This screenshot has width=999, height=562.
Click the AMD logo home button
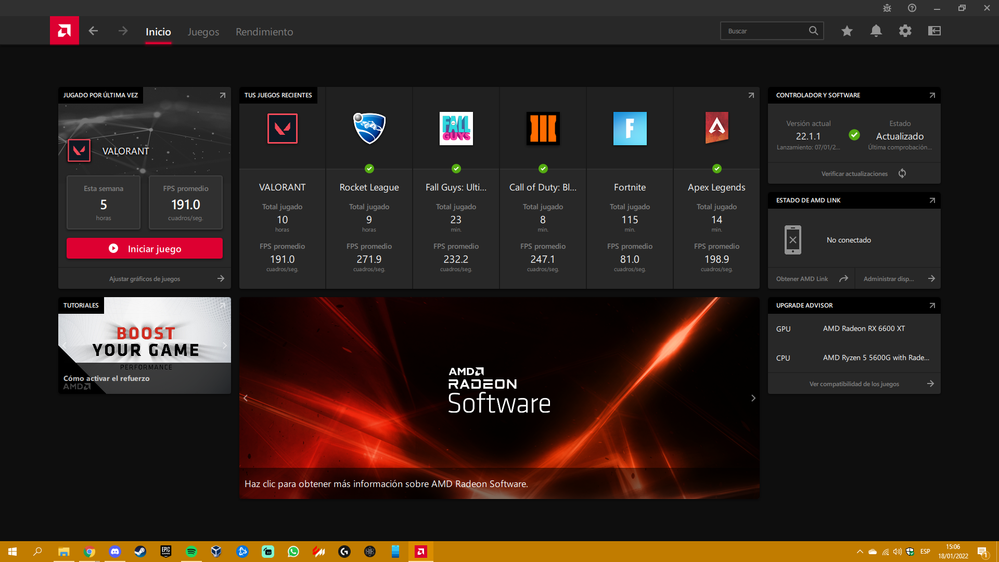point(64,31)
